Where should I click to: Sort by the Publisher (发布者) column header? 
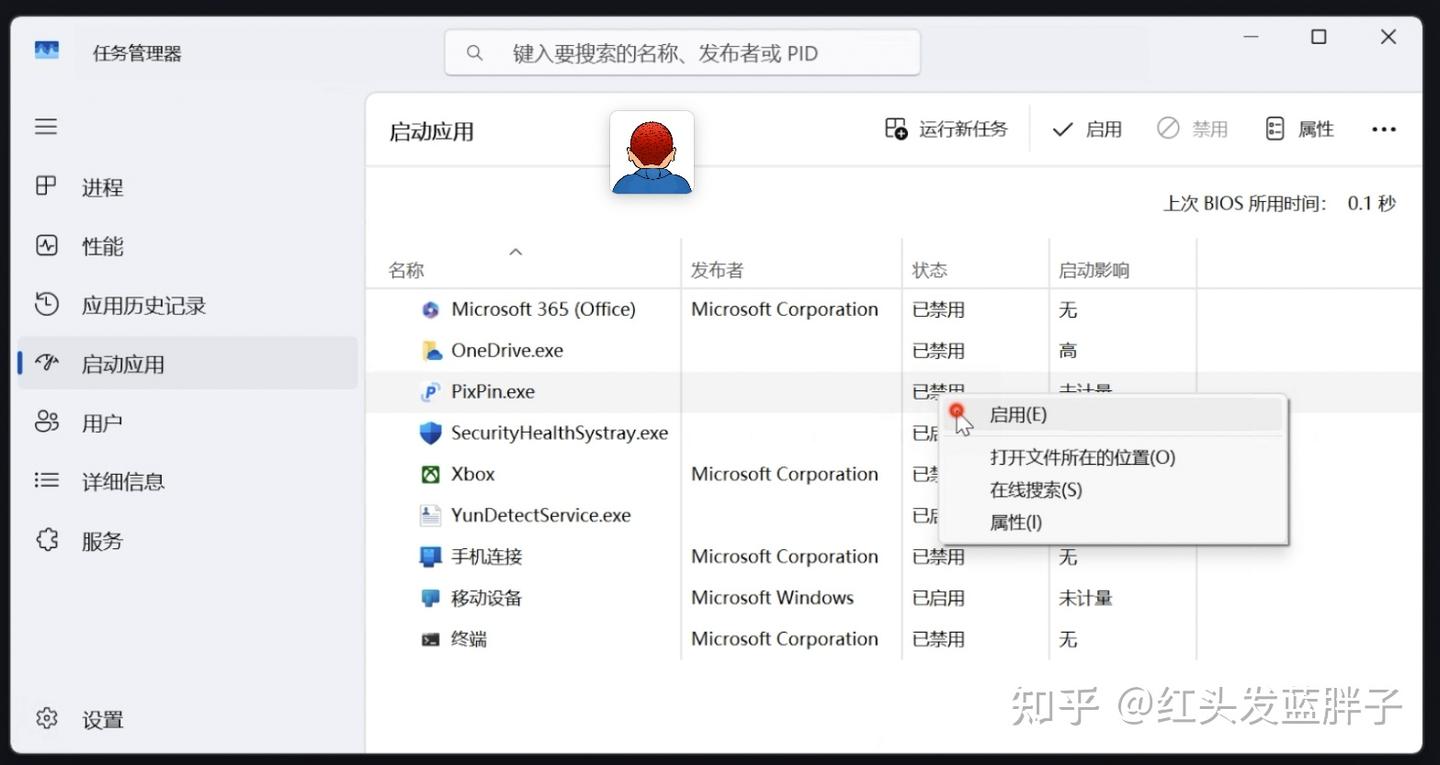[717, 270]
